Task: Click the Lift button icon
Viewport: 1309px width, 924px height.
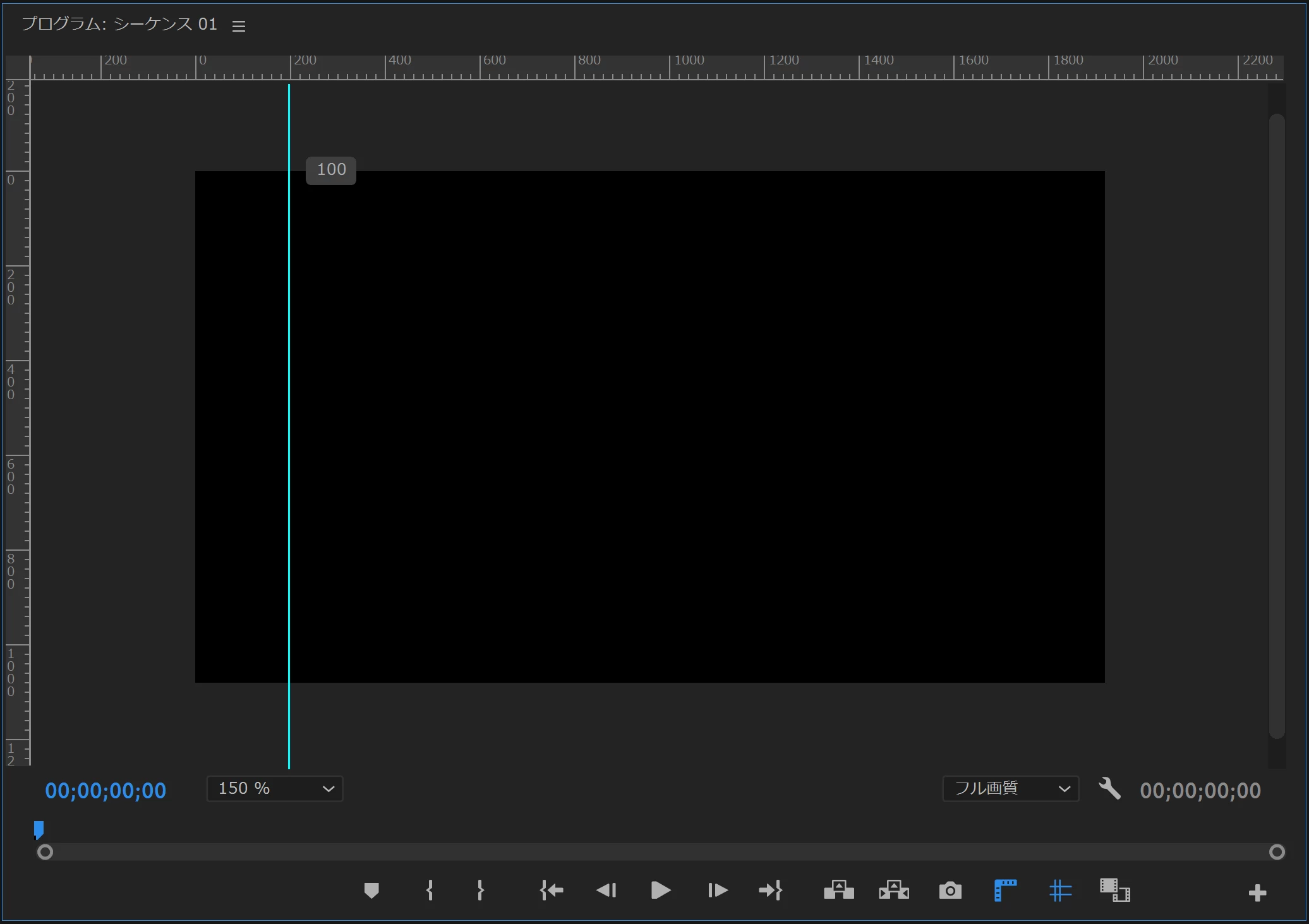Action: [839, 891]
